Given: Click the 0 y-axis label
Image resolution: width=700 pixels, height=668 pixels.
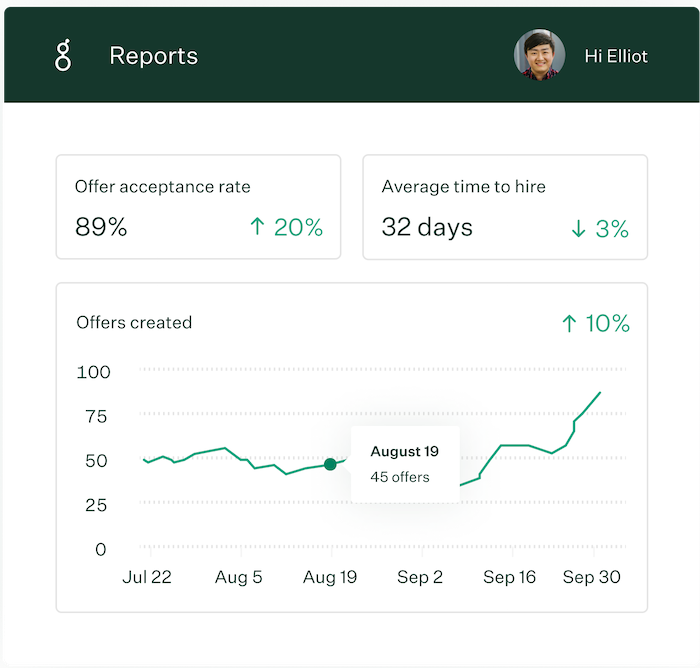Looking at the screenshot, I should click(101, 549).
